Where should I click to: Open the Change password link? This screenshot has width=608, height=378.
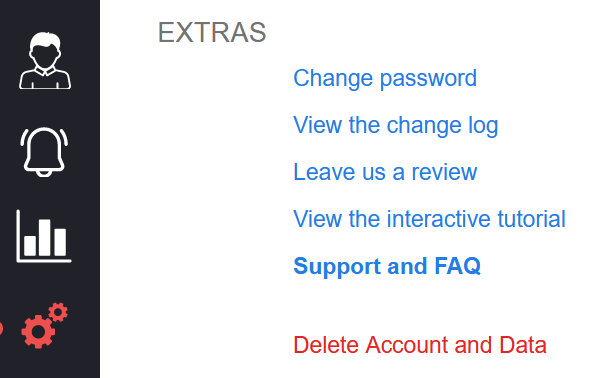pos(385,79)
